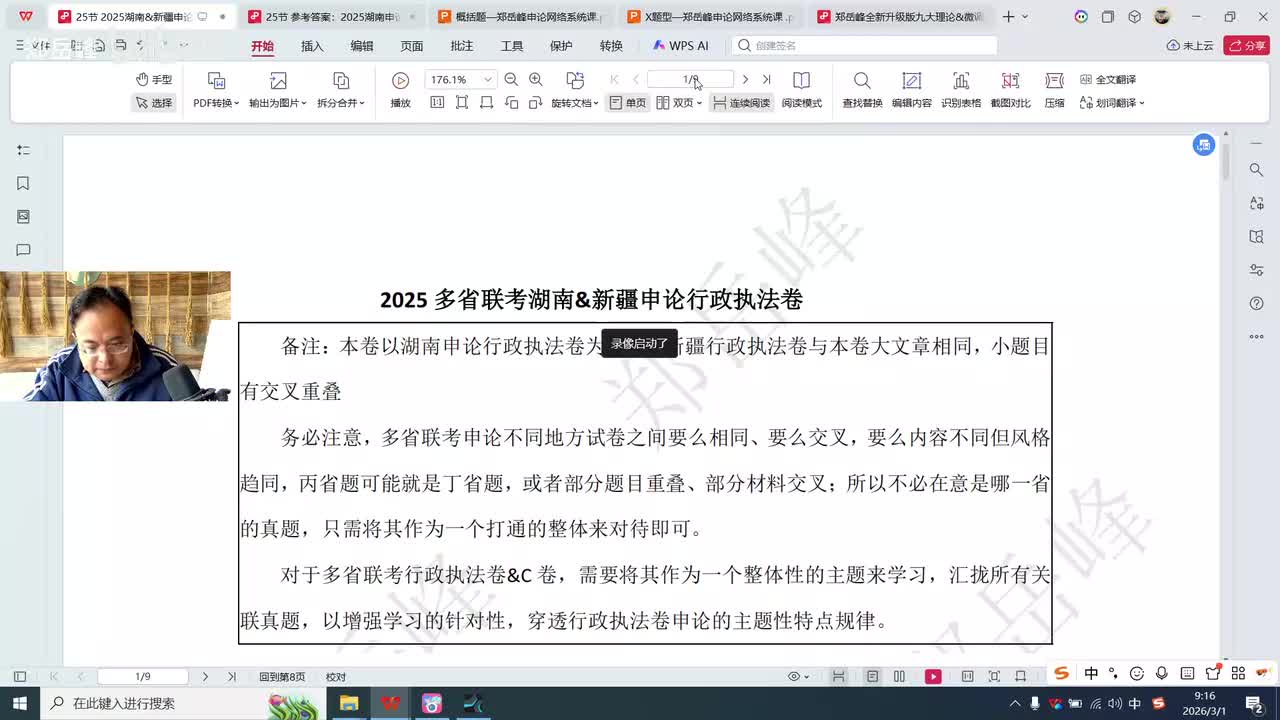Open the 双页 dropdown
The image size is (1280, 720).
coord(679,102)
